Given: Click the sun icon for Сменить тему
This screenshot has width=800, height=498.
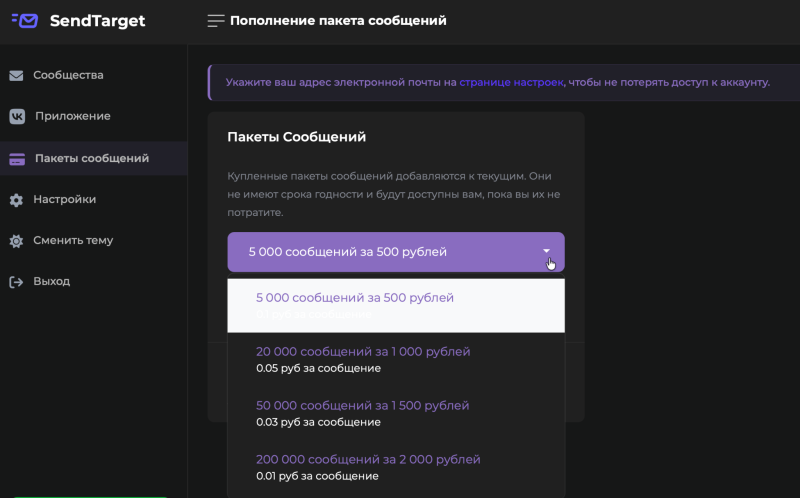Looking at the screenshot, I should pos(16,241).
